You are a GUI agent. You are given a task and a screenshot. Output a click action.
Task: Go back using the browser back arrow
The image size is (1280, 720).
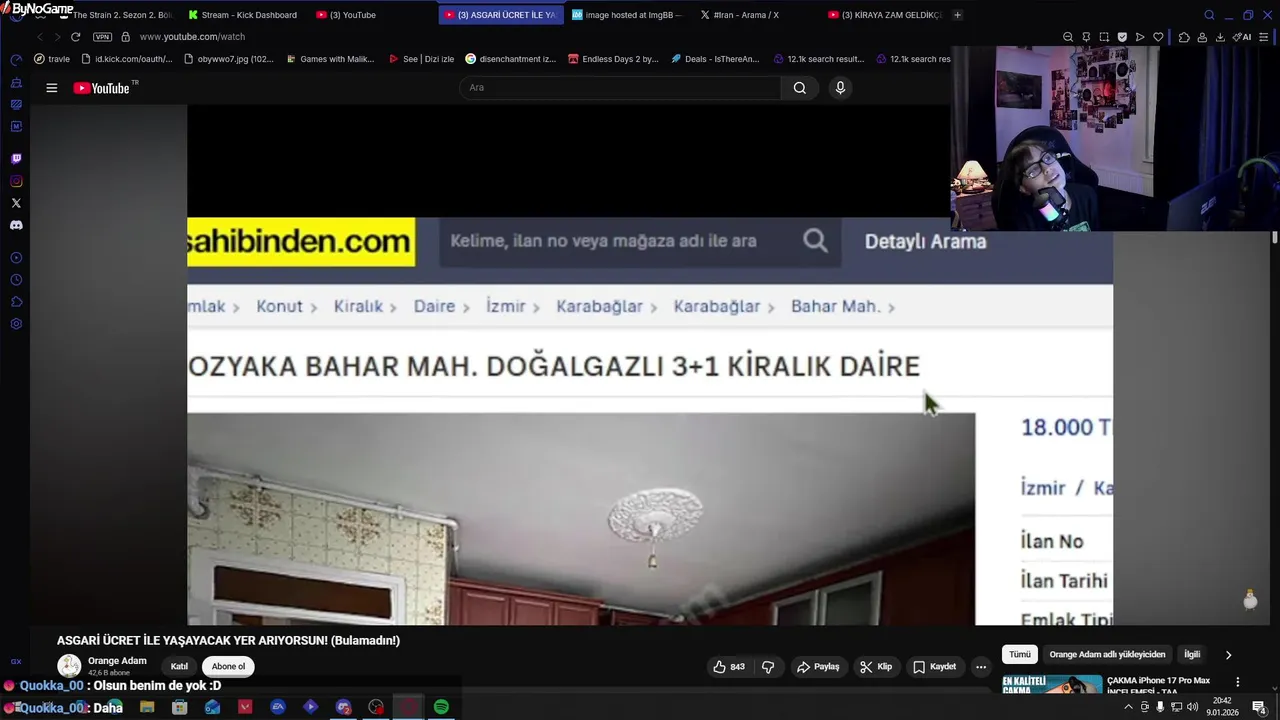(x=40, y=37)
